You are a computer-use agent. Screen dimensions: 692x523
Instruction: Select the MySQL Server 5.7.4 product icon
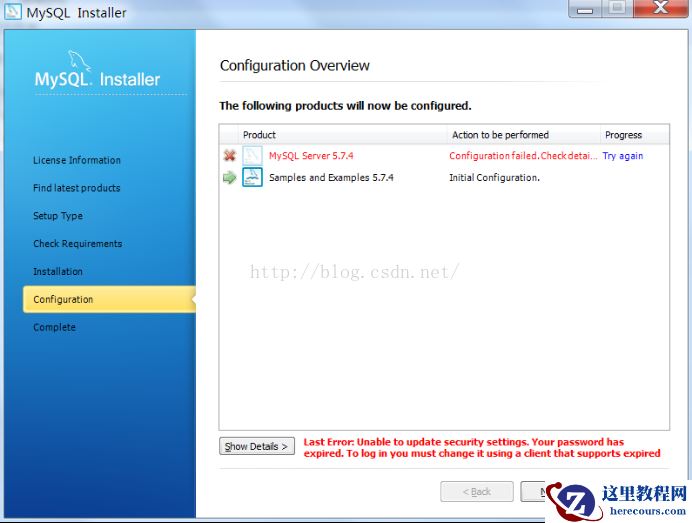[x=252, y=155]
